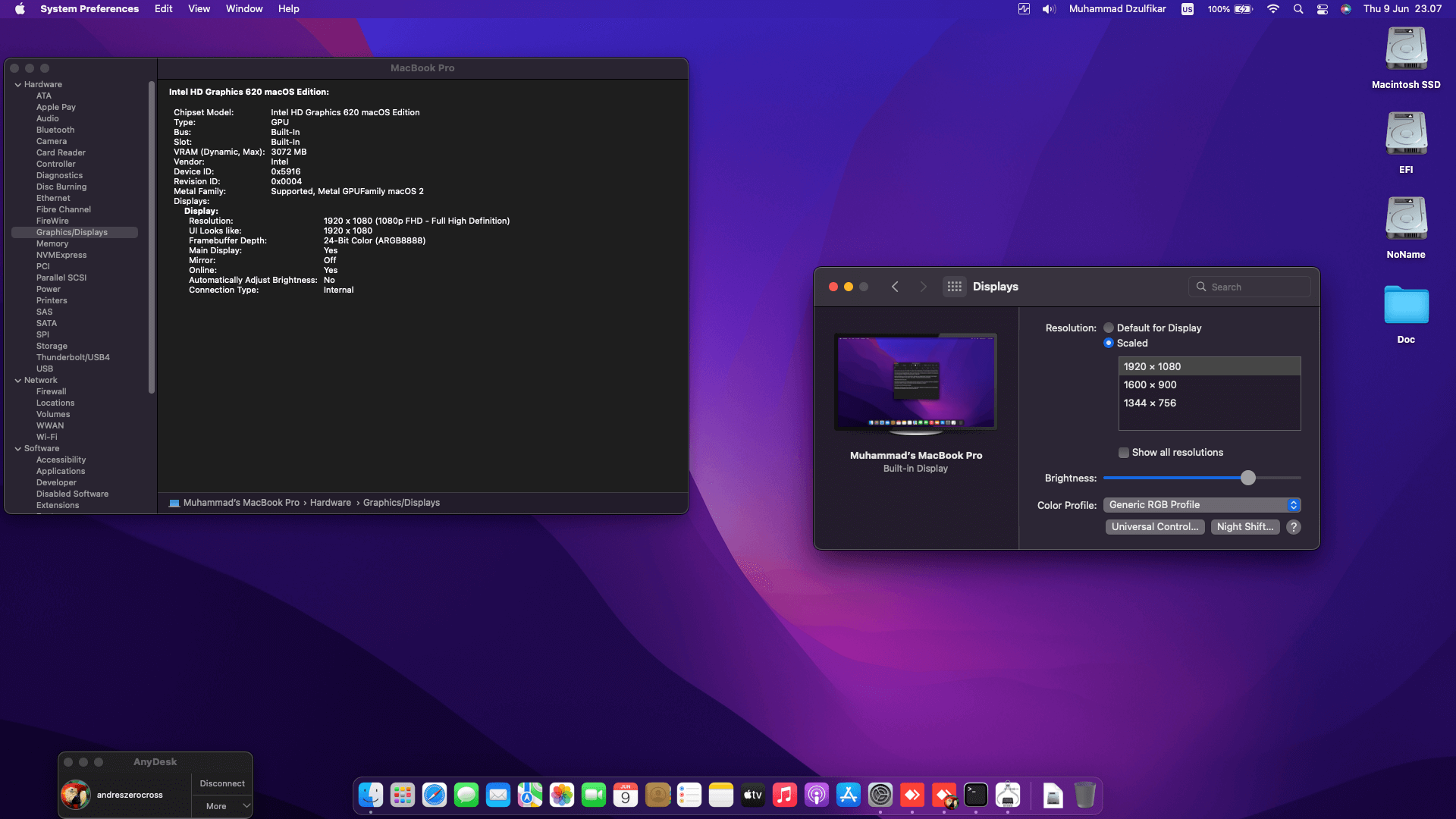Click the built-in display preview thumbnail
The image size is (1456, 819).
click(x=915, y=384)
